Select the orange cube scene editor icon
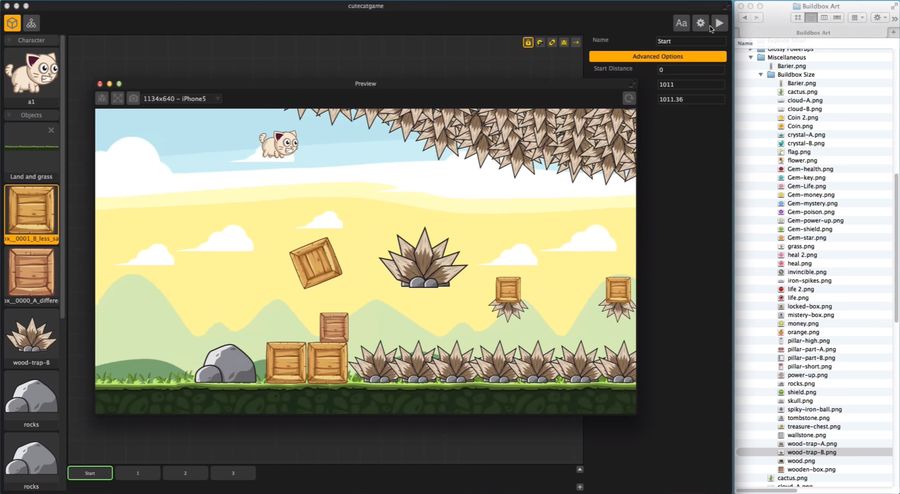 coord(12,22)
